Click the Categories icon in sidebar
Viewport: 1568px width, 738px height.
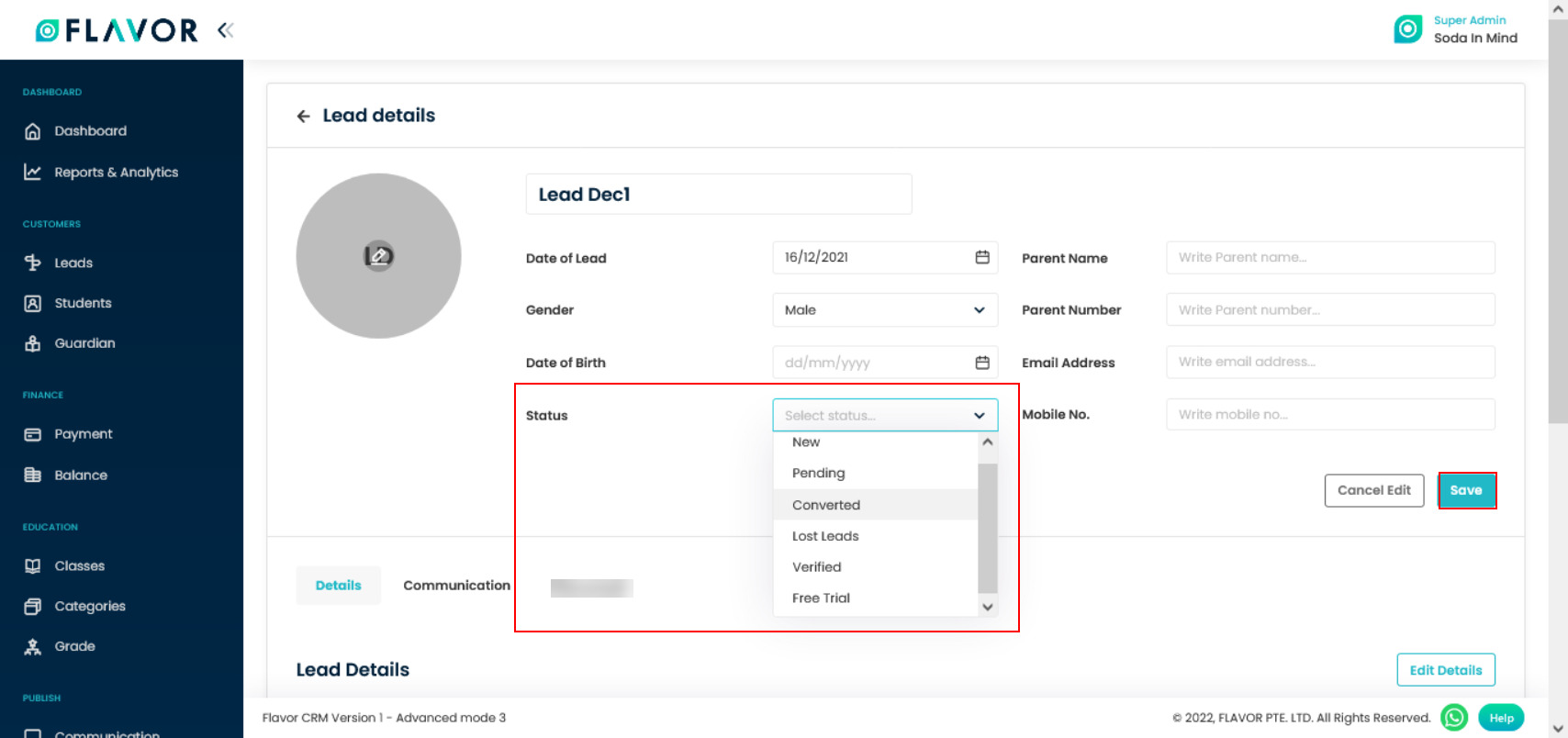[33, 606]
